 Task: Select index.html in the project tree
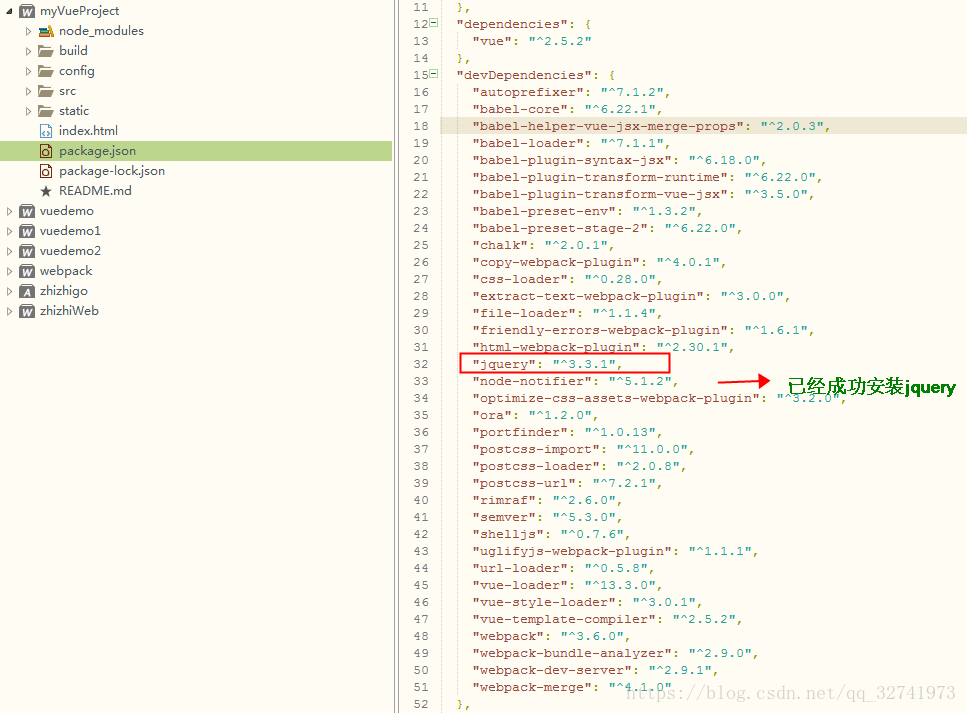pyautogui.click(x=88, y=131)
